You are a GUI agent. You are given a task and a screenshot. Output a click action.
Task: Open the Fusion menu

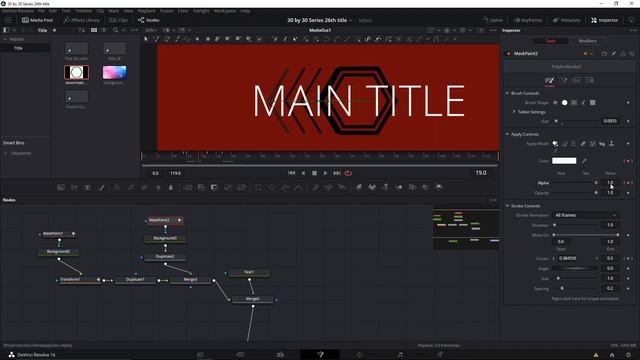coord(167,11)
